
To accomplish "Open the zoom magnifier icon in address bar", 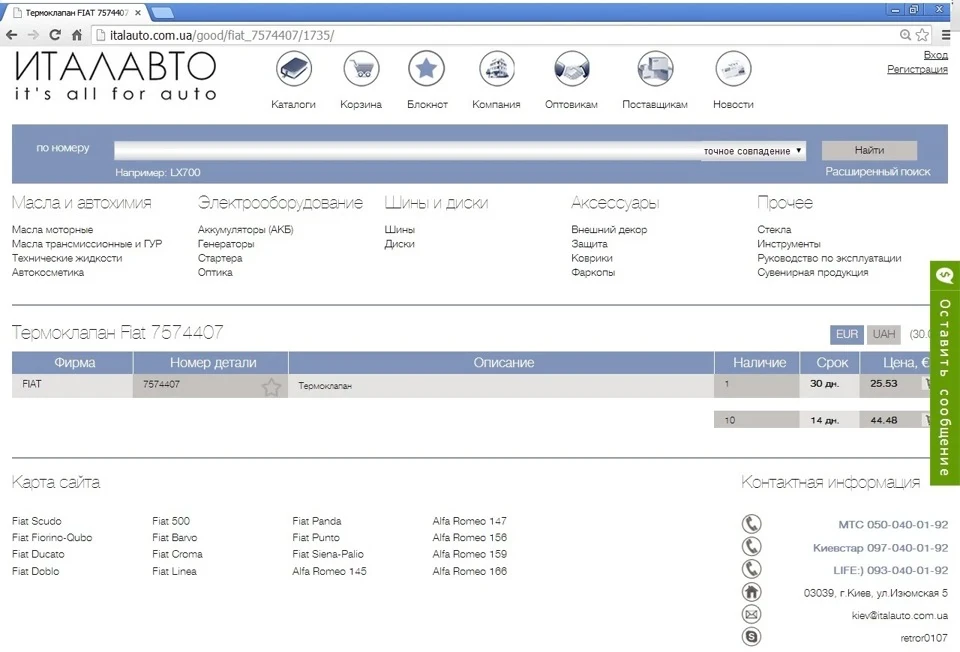I will point(906,35).
